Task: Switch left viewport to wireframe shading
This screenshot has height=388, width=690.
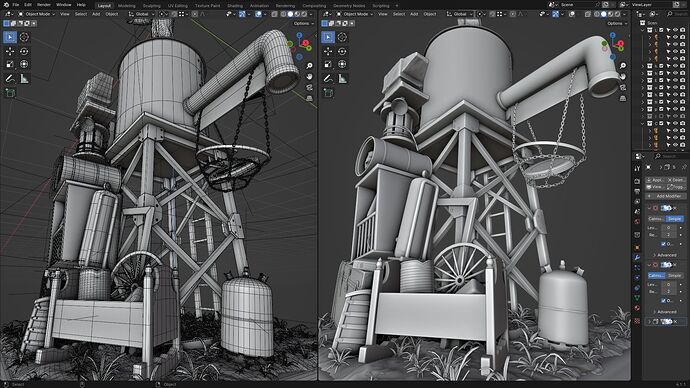Action: (283, 14)
